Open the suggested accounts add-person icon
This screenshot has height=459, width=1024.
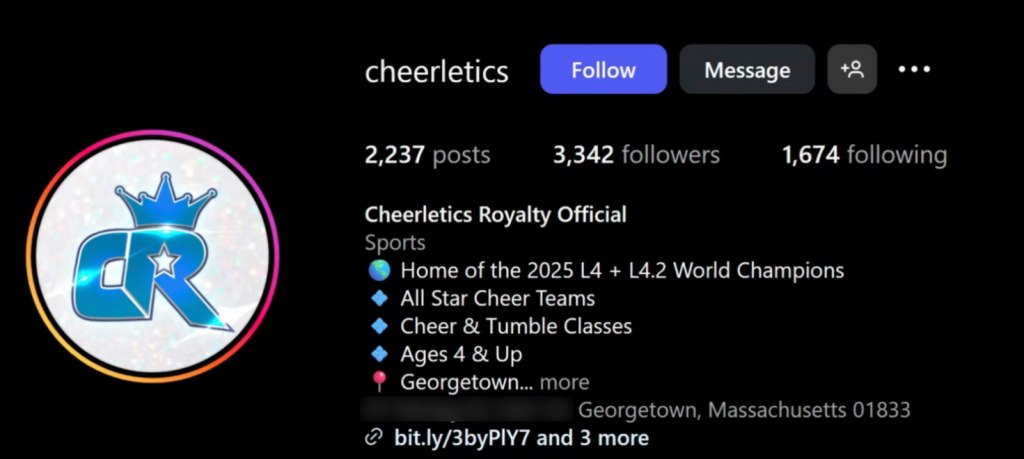[x=852, y=69]
